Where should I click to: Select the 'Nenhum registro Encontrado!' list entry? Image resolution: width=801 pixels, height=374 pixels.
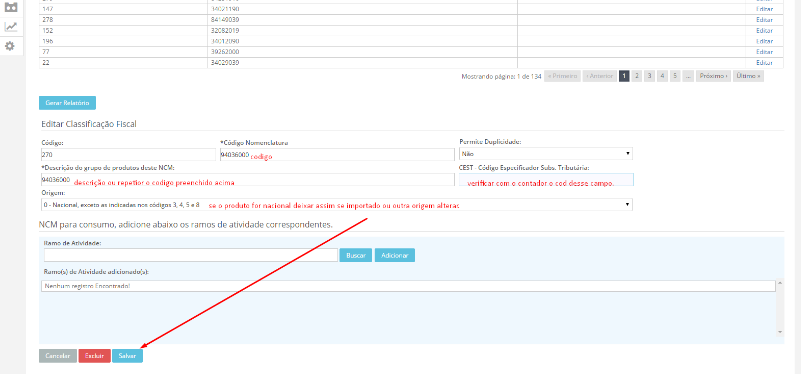(408, 286)
